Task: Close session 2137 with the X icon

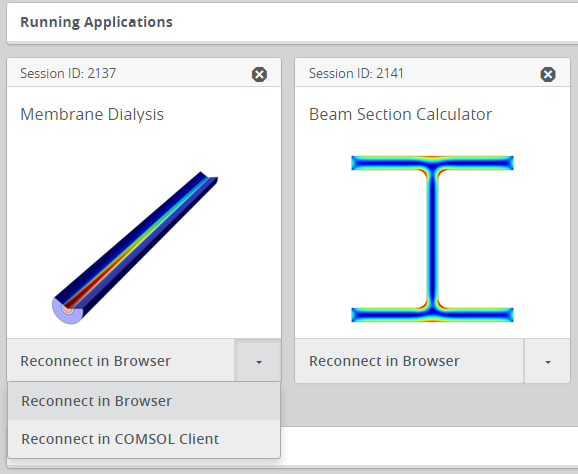Action: (x=259, y=74)
